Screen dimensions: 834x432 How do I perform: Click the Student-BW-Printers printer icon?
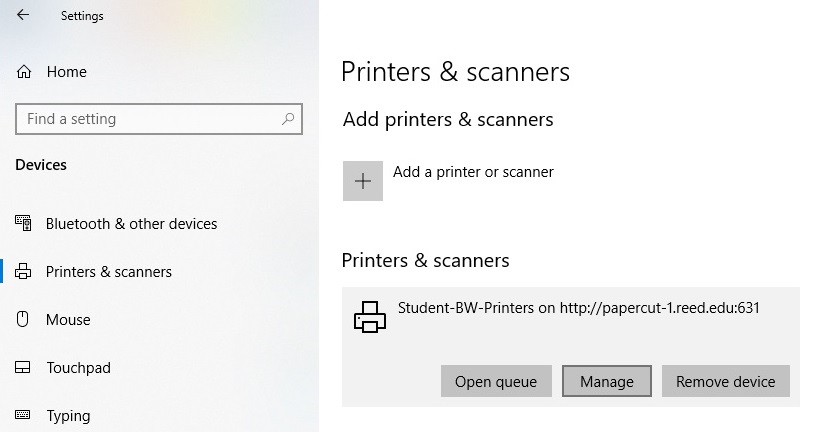369,317
